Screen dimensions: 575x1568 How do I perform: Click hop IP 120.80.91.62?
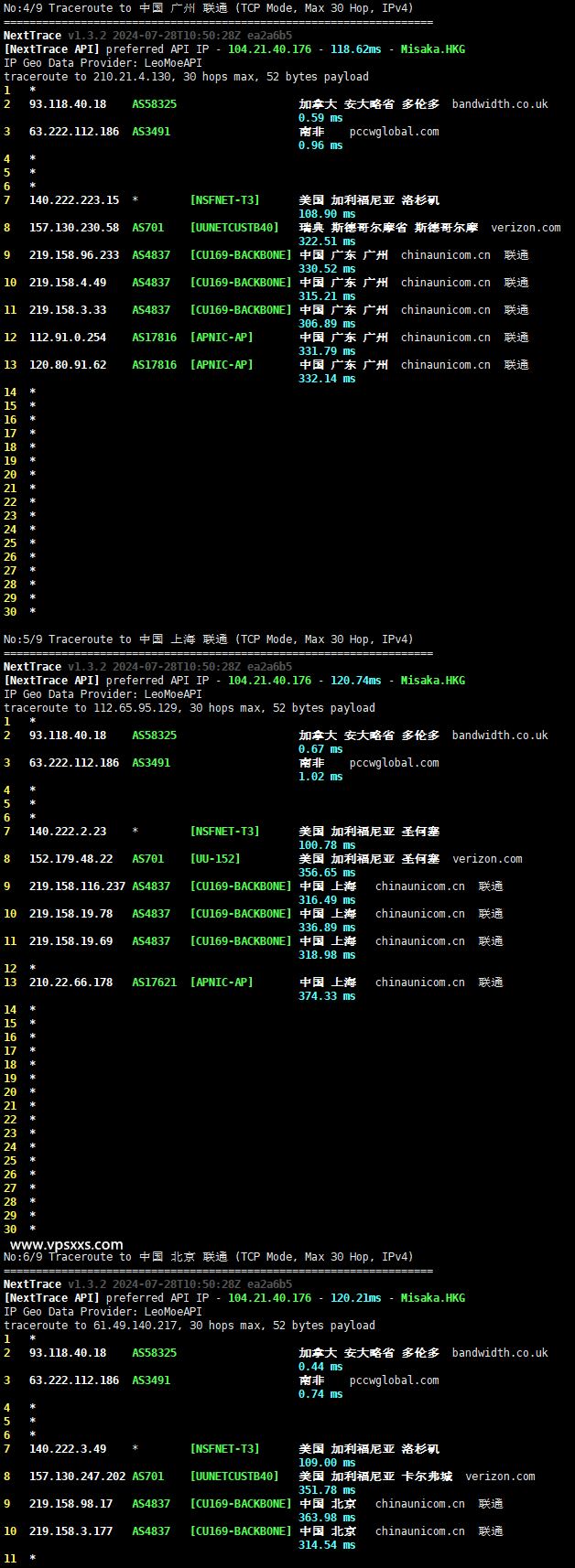pyautogui.click(x=68, y=365)
